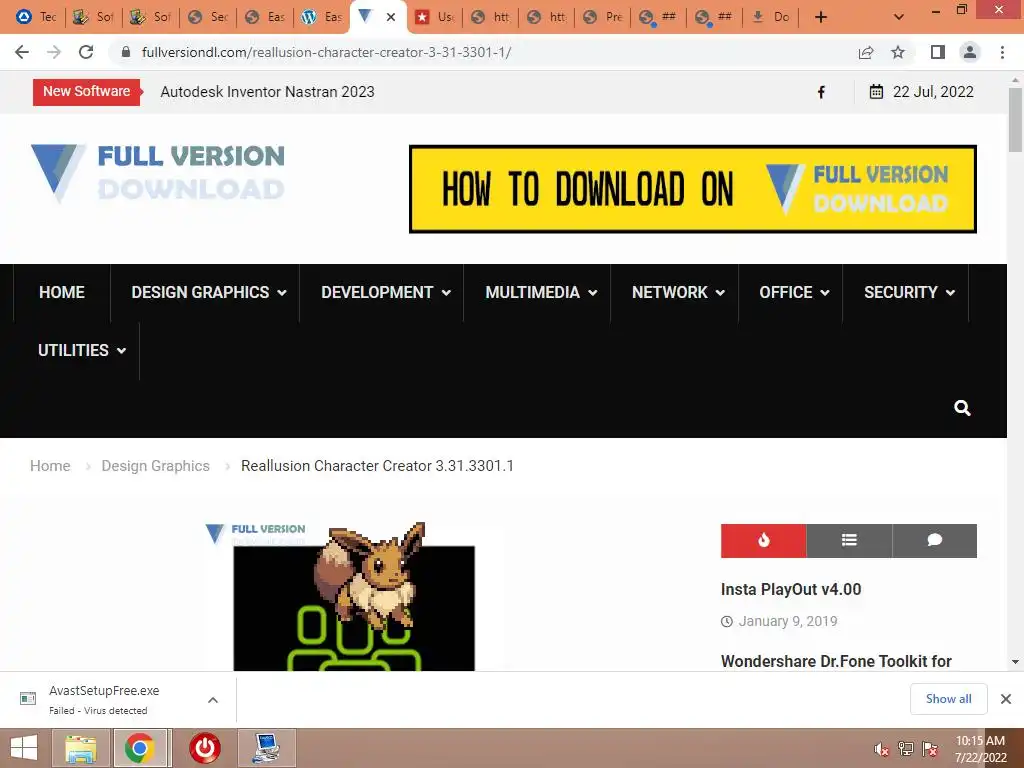Expand the Security menu
The width and height of the screenshot is (1024, 768).
[x=909, y=292]
